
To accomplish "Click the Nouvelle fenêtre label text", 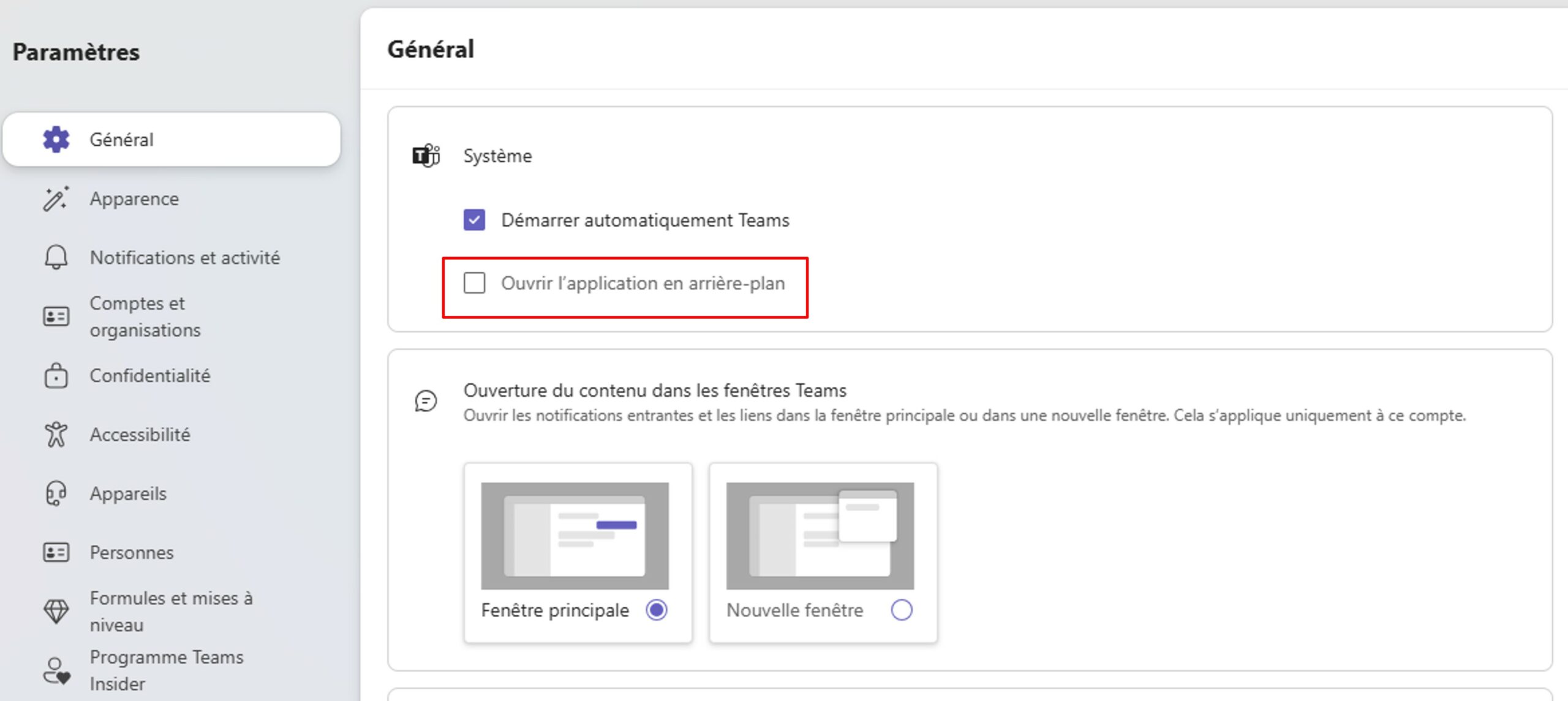I will pos(794,610).
